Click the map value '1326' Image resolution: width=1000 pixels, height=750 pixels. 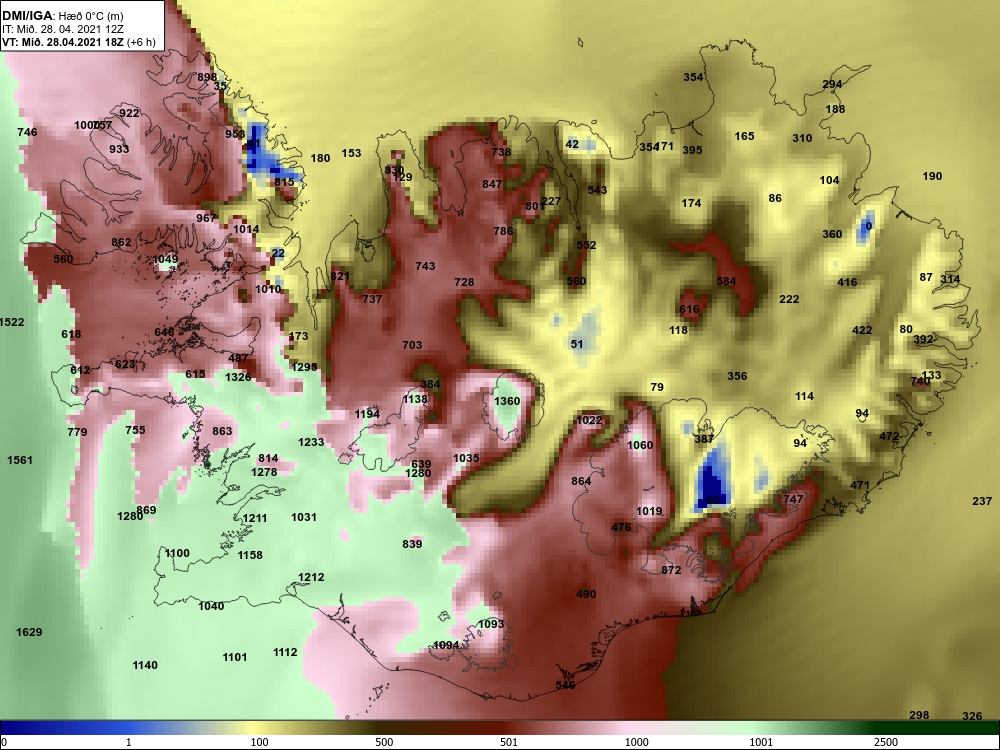point(238,377)
